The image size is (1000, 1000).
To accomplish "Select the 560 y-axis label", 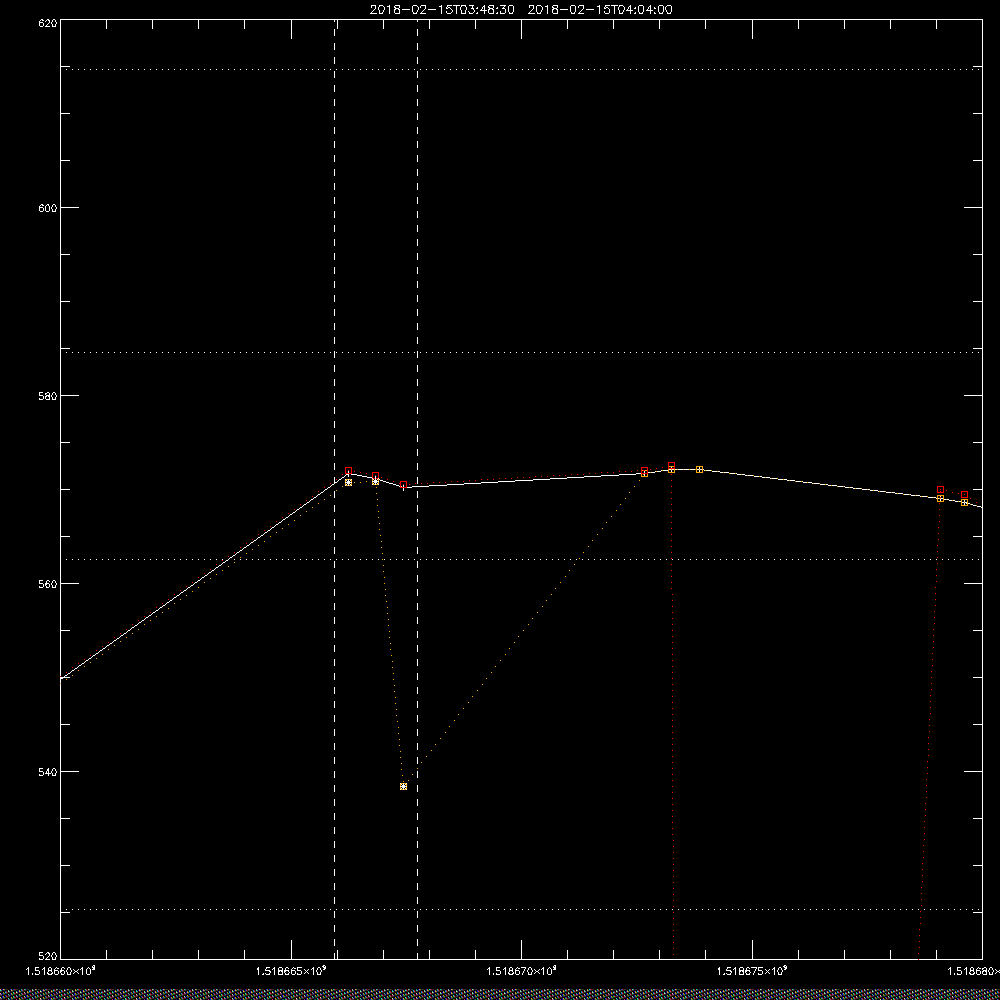I will [x=48, y=584].
